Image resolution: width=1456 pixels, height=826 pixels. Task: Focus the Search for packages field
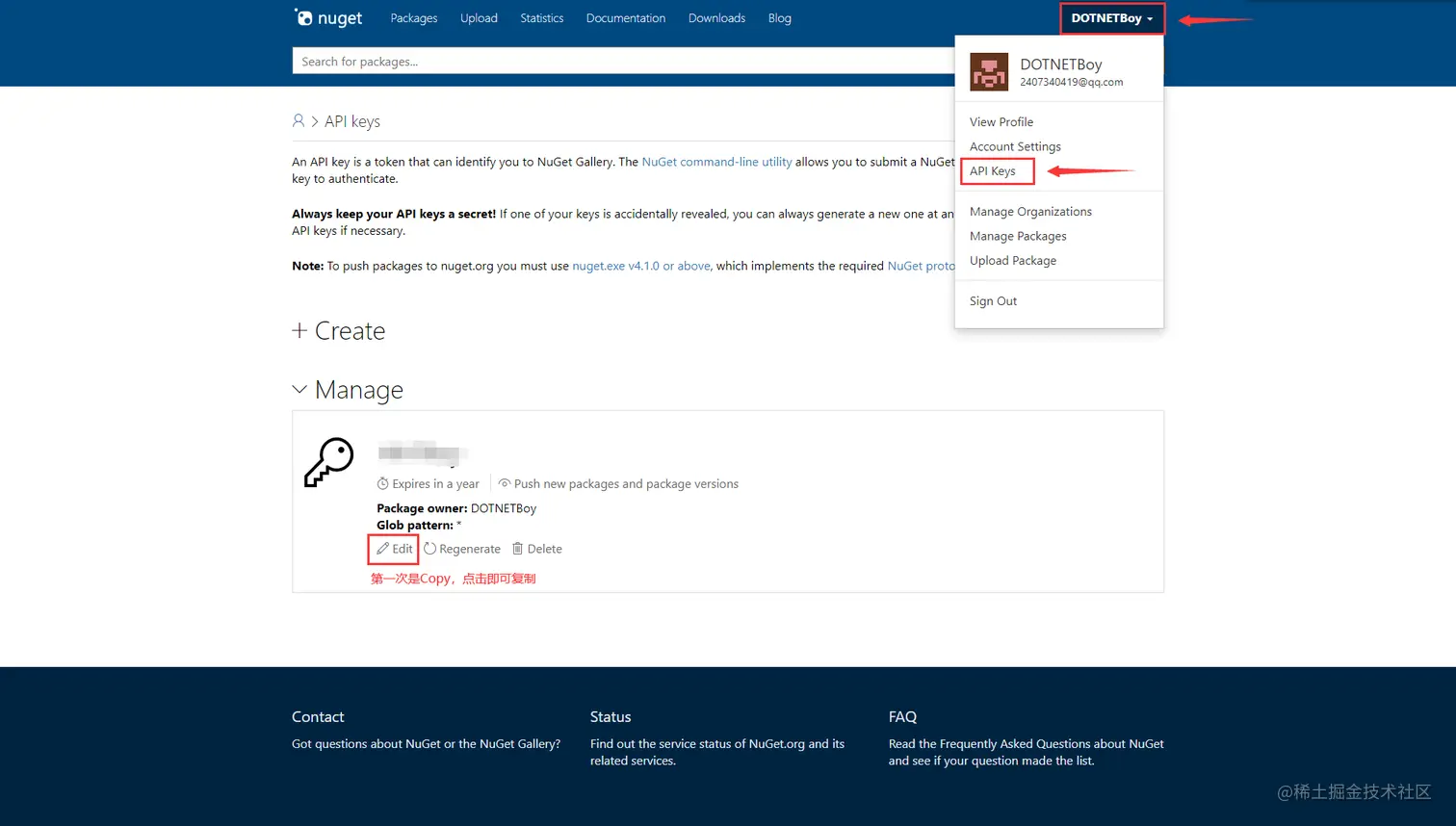tap(623, 61)
